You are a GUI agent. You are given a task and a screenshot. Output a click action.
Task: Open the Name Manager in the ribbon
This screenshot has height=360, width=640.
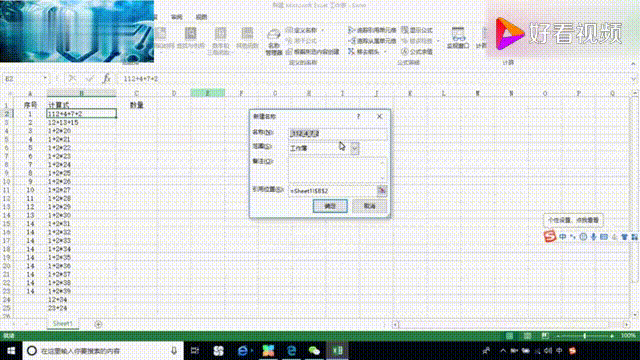(273, 42)
